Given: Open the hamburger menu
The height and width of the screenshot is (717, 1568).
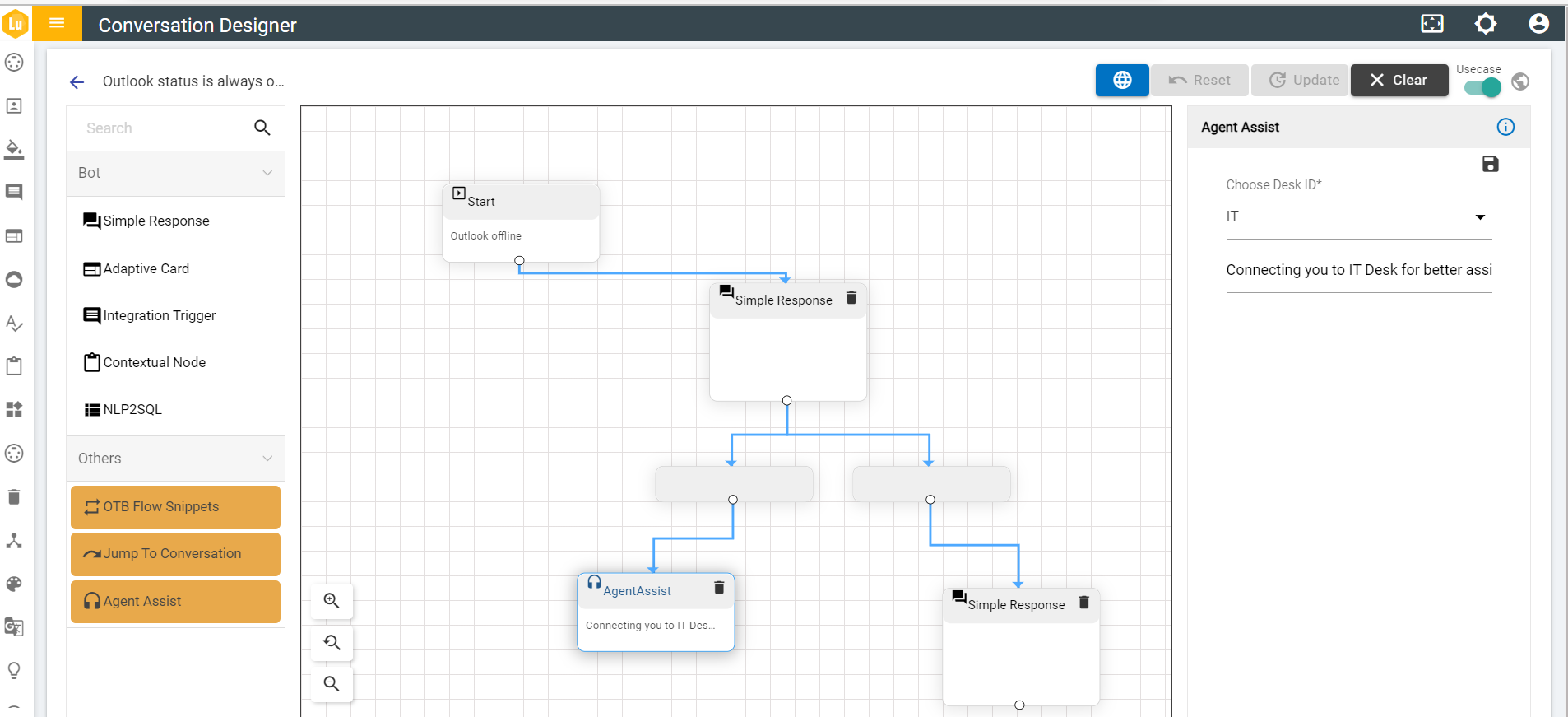Looking at the screenshot, I should [57, 23].
